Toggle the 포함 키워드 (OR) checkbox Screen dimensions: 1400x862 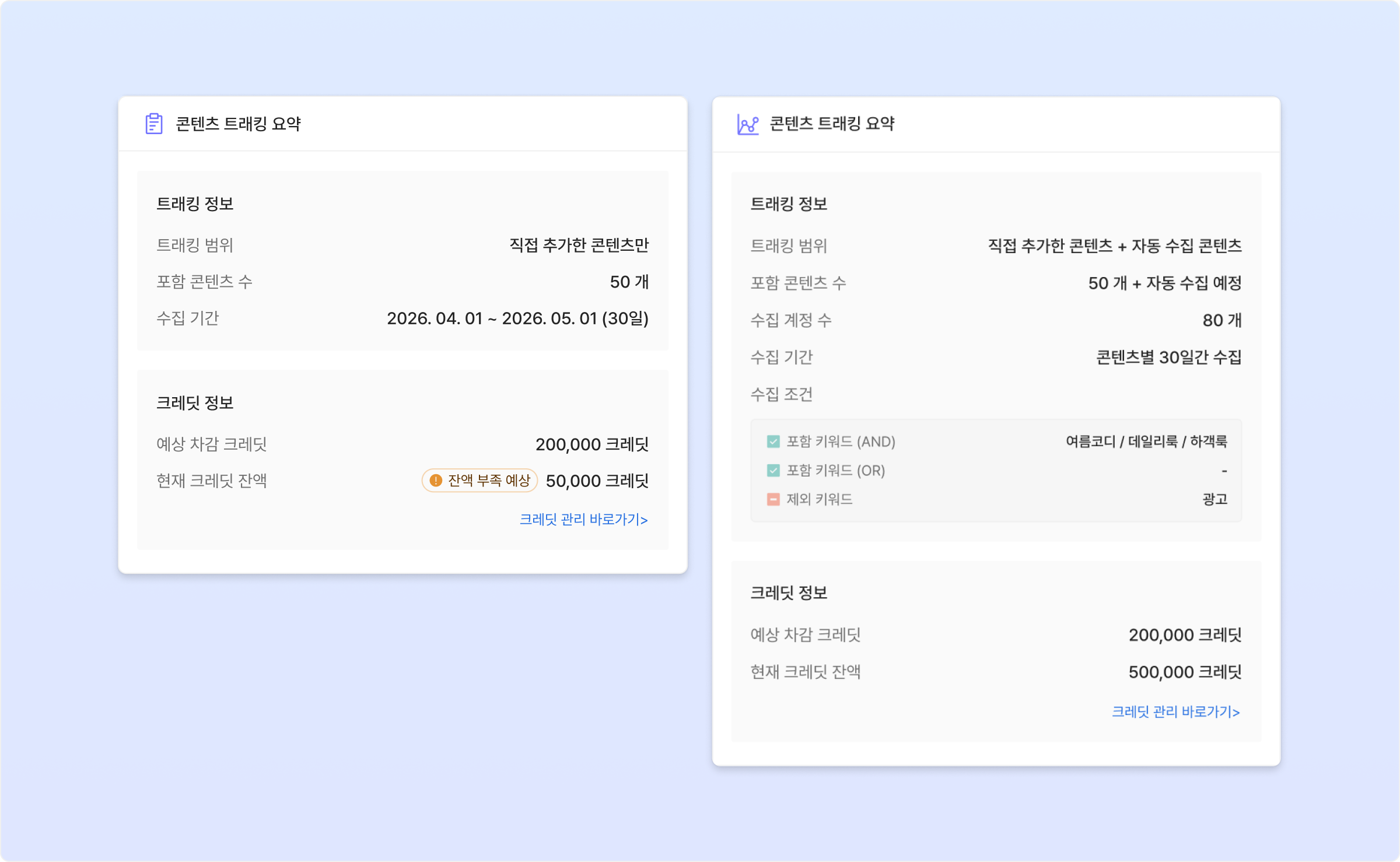773,470
